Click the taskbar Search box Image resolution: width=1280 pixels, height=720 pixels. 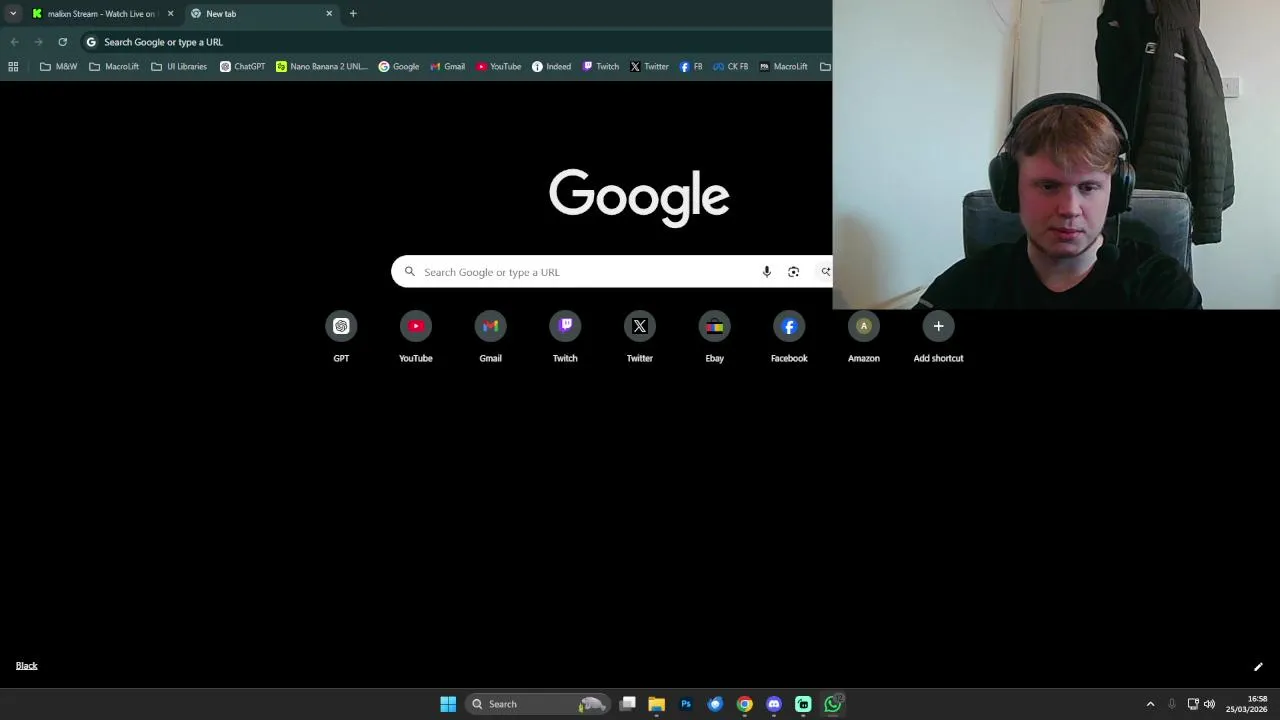tap(537, 704)
